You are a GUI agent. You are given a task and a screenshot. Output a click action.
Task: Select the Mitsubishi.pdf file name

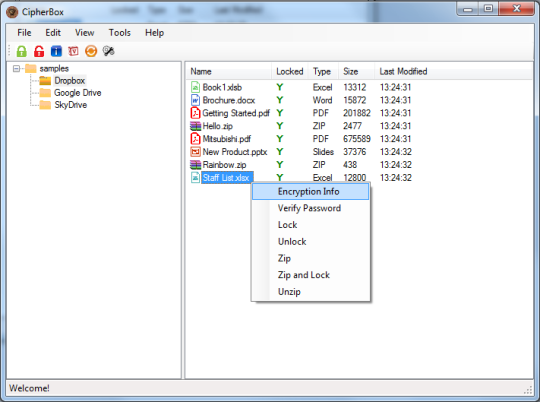(x=227, y=139)
